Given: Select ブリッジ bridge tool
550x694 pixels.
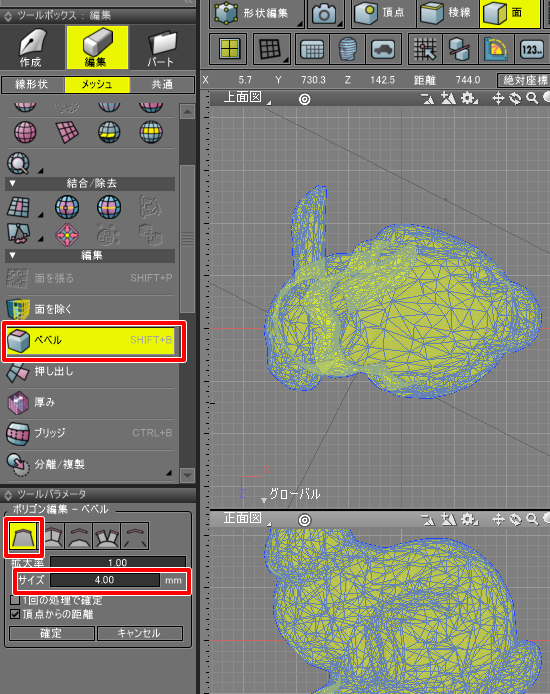Looking at the screenshot, I should point(90,433).
